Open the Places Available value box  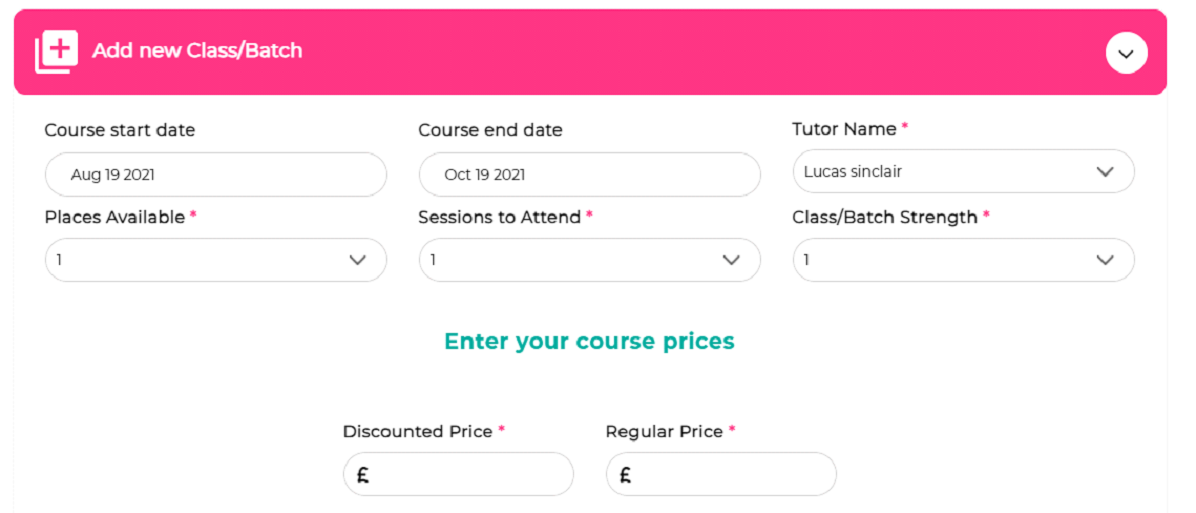pos(216,260)
